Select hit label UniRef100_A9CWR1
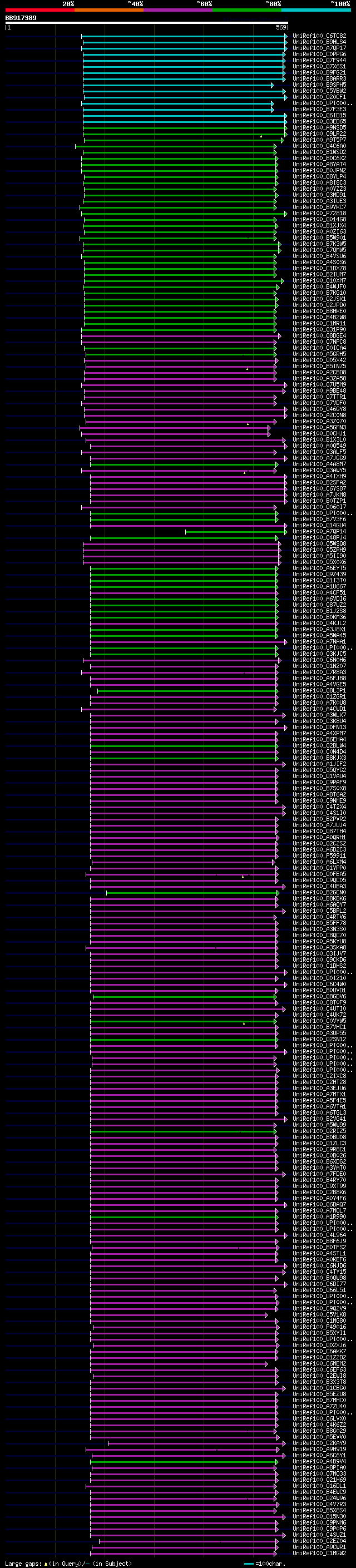Screen dimensions: 356x1568 point(319,1547)
